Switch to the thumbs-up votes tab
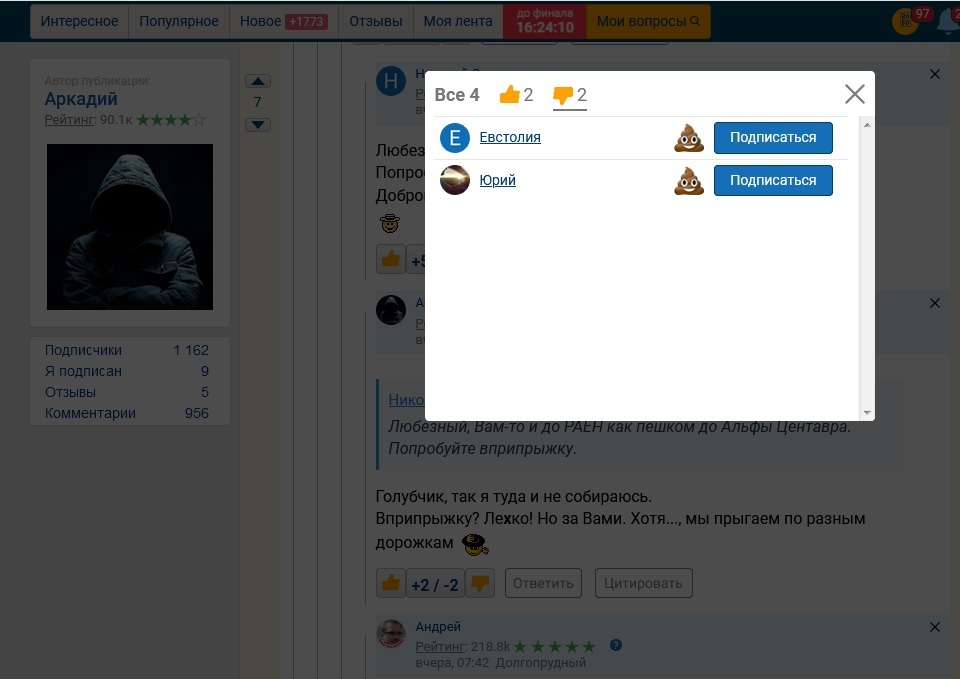The width and height of the screenshot is (960, 679). tap(516, 95)
